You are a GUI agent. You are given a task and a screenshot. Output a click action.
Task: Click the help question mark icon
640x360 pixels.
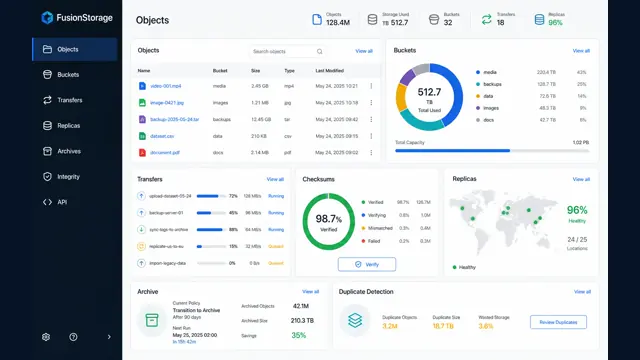click(73, 337)
